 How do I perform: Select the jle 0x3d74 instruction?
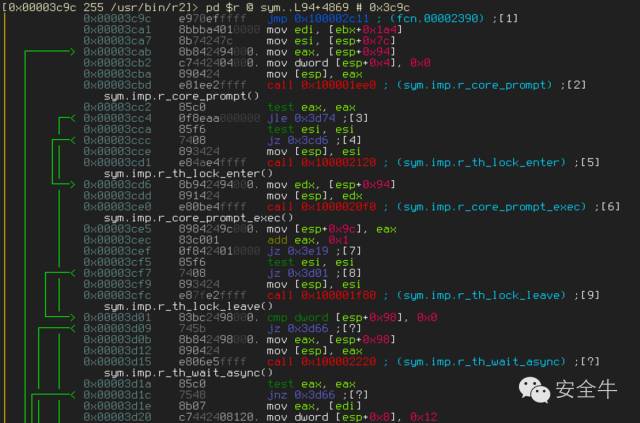301,118
